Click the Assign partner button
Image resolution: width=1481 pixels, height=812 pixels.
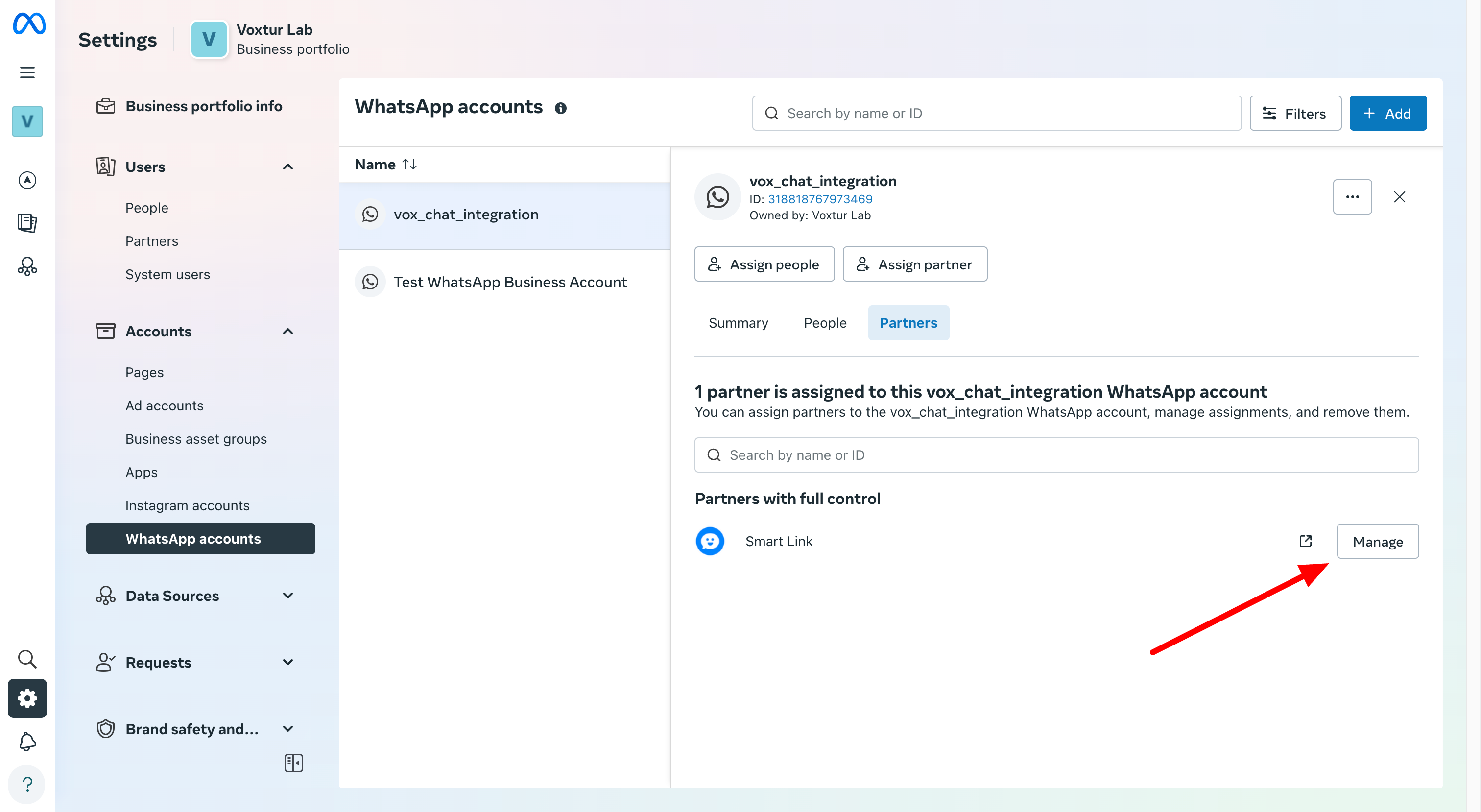(914, 264)
